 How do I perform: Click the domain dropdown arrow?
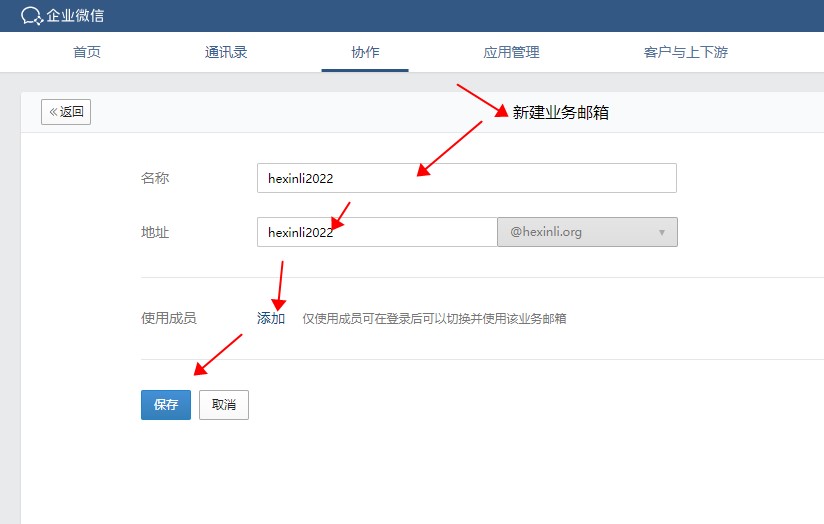point(661,233)
